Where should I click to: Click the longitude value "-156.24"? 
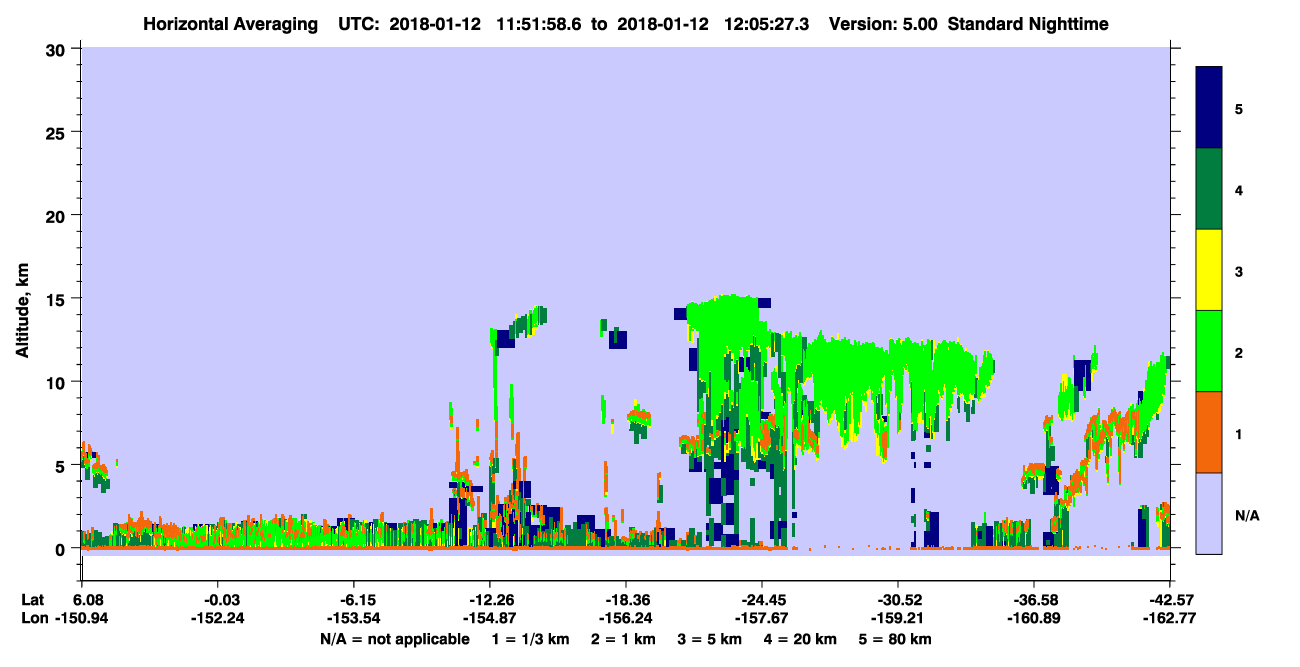point(625,618)
